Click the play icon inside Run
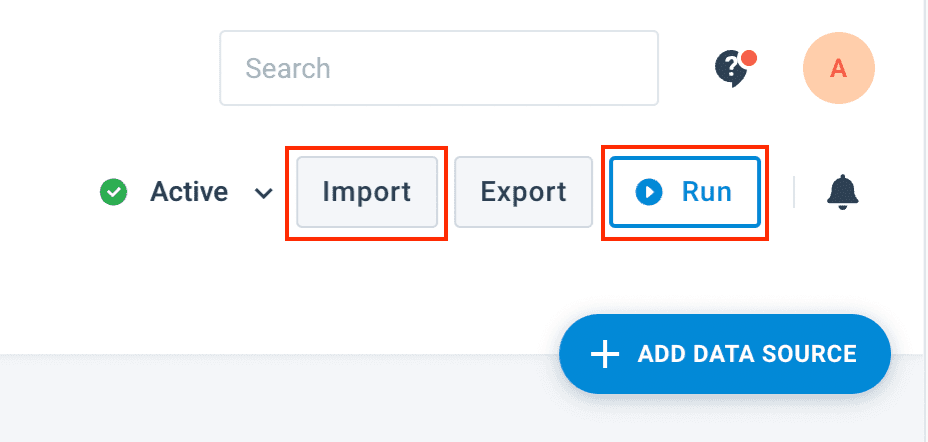 649,192
